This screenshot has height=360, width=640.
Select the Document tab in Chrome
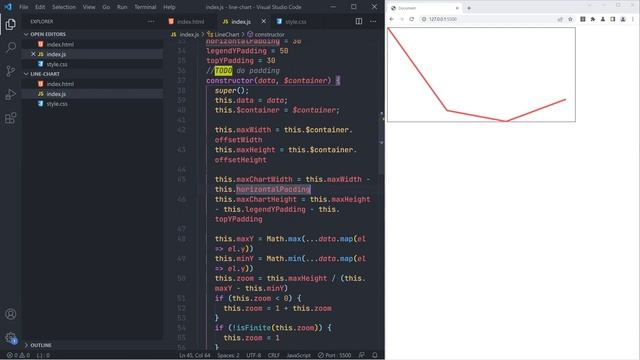(424, 8)
